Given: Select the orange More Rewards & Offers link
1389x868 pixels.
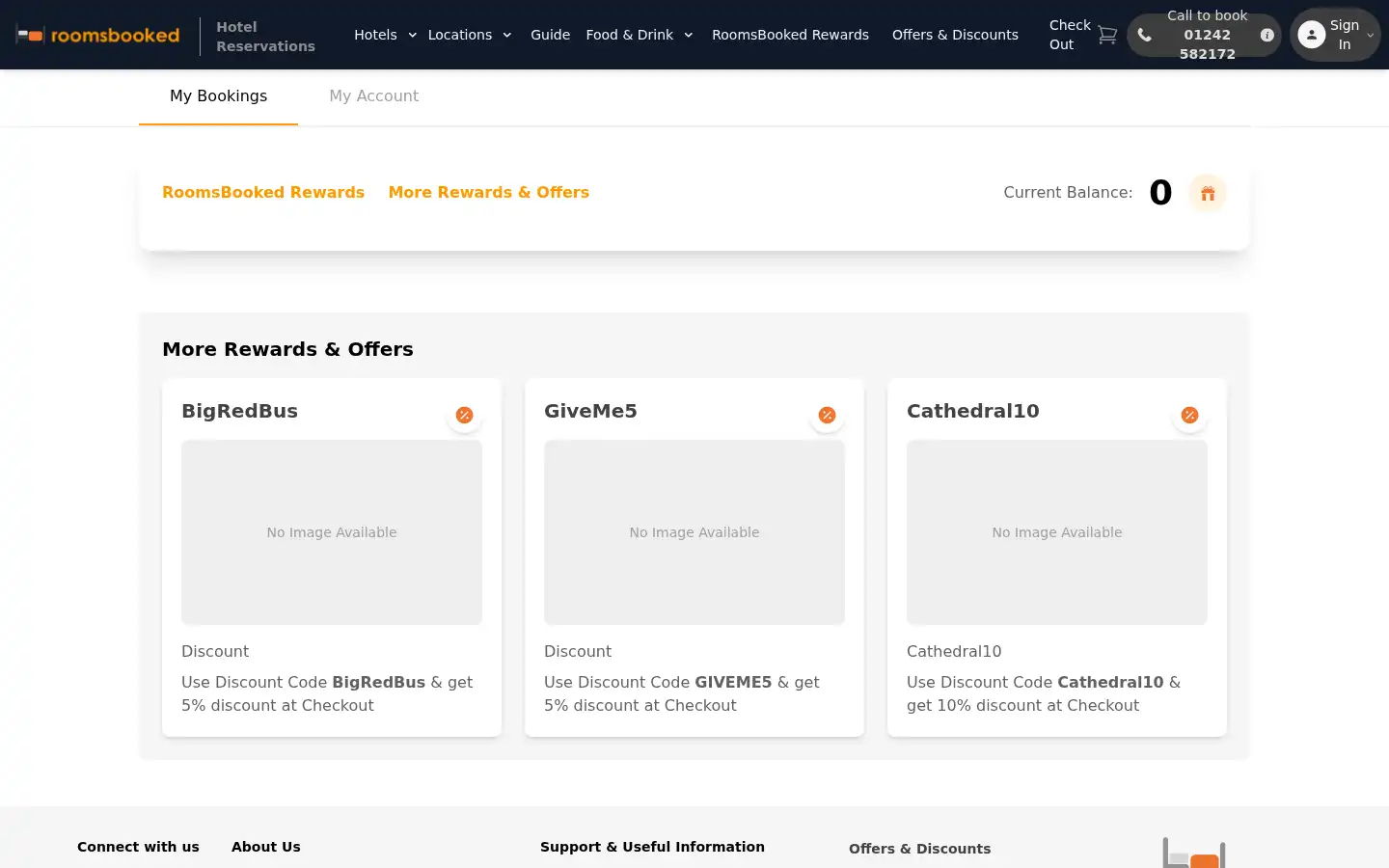Looking at the screenshot, I should point(489,192).
